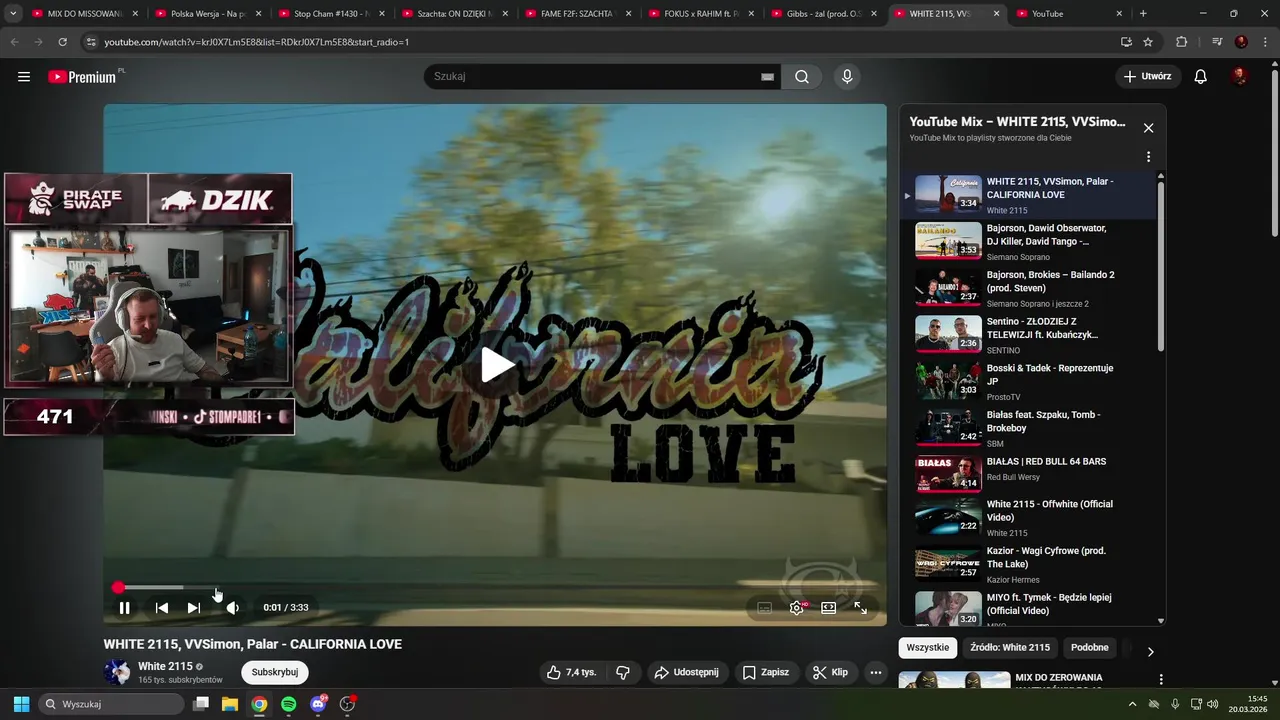Click the search magnifier button
The width and height of the screenshot is (1280, 720).
(802, 77)
